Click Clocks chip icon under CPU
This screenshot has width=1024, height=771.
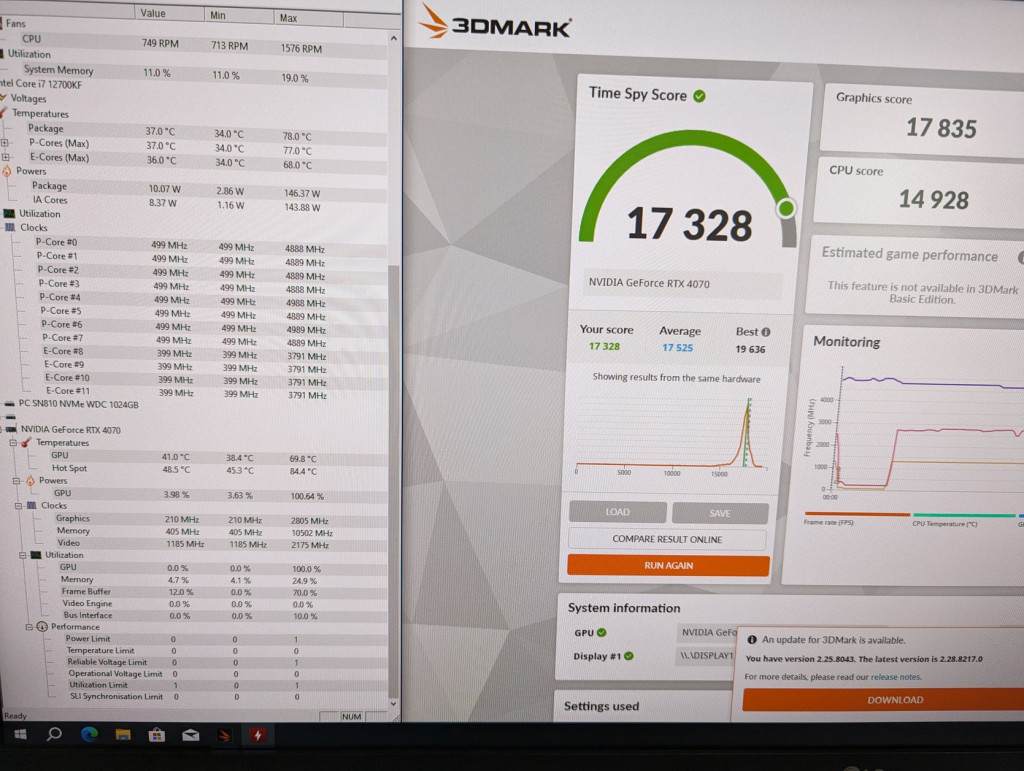tap(10, 227)
